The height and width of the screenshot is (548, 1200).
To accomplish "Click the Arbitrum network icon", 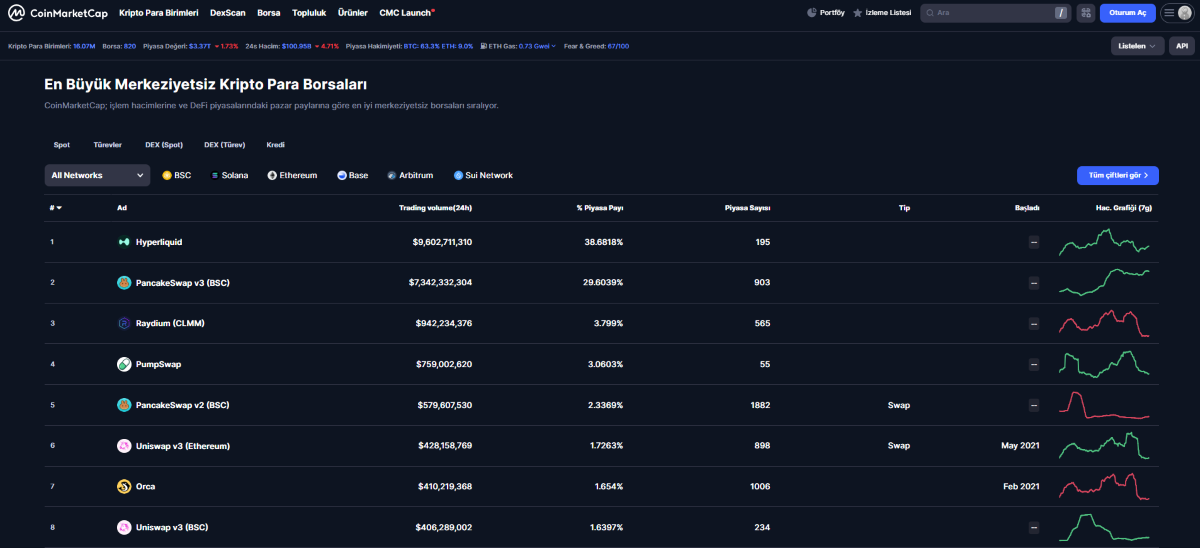I will (x=391, y=175).
